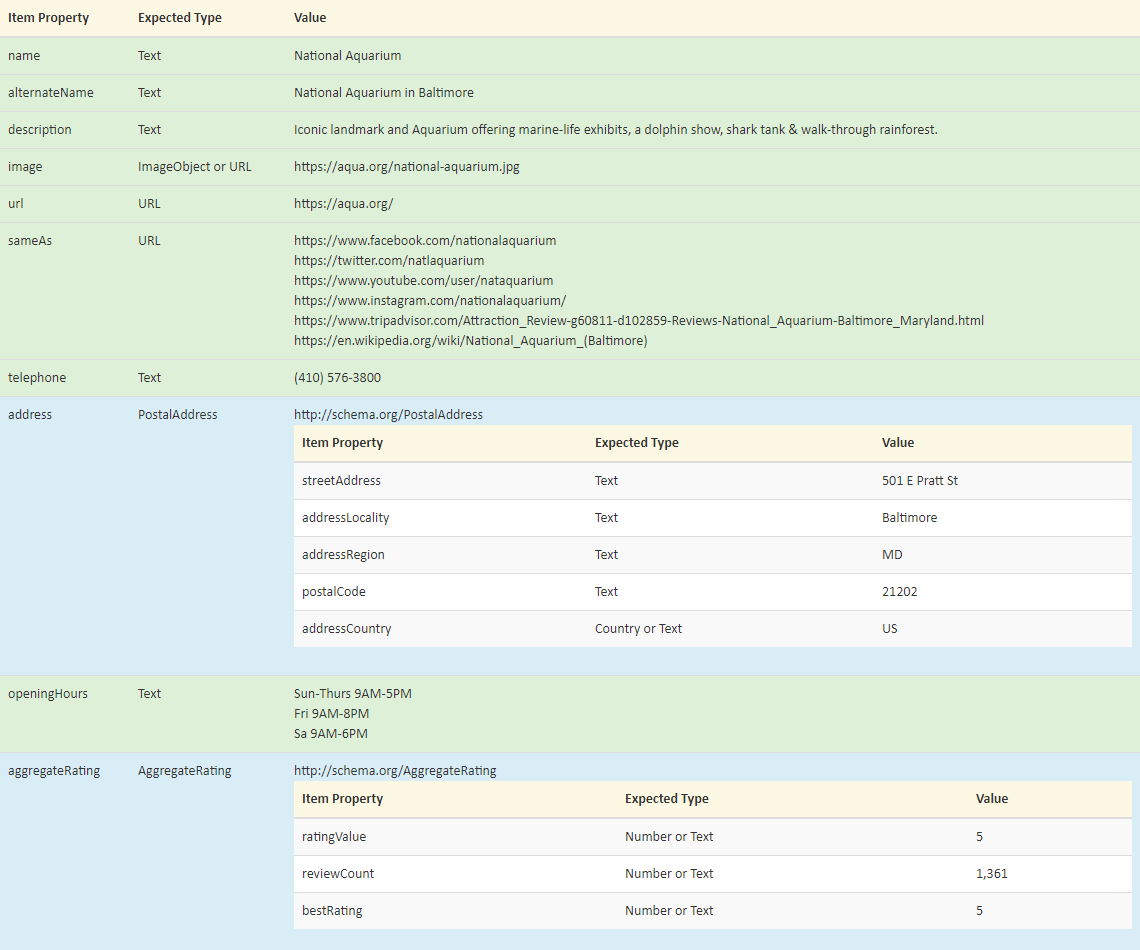Click the top Expected Type column header
Screen dimensions: 1140x950
tap(180, 18)
